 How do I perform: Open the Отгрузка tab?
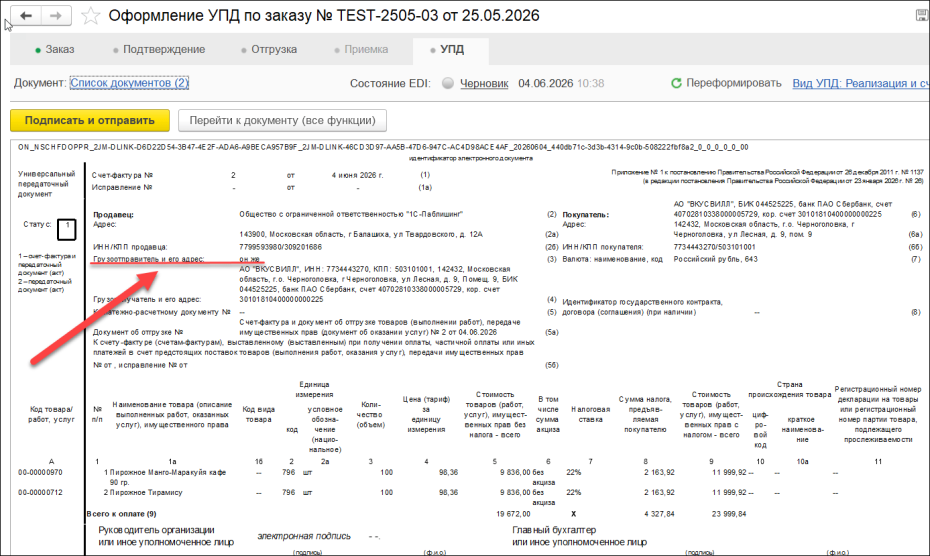pyautogui.click(x=269, y=49)
